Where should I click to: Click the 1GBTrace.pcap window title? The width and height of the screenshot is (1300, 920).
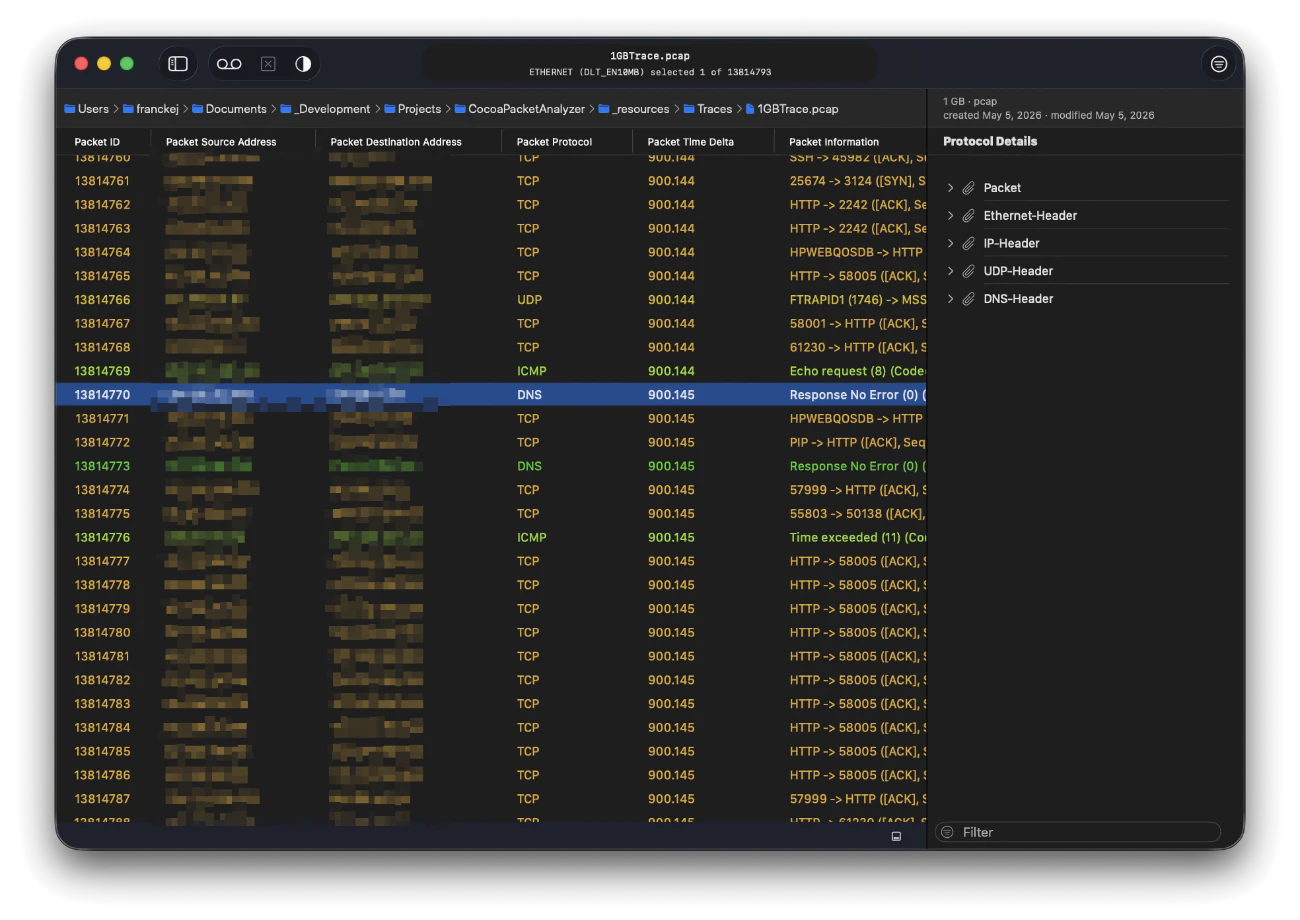click(x=650, y=56)
